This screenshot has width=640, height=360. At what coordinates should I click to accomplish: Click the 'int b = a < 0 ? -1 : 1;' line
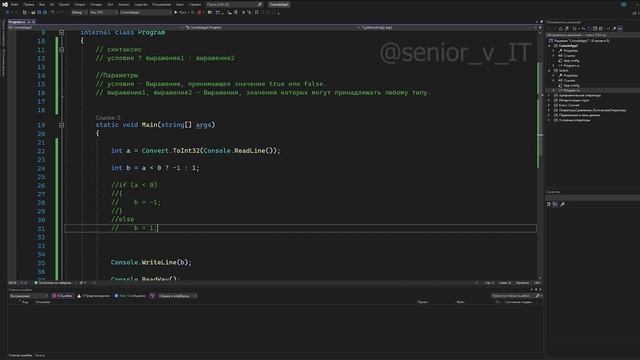point(155,168)
